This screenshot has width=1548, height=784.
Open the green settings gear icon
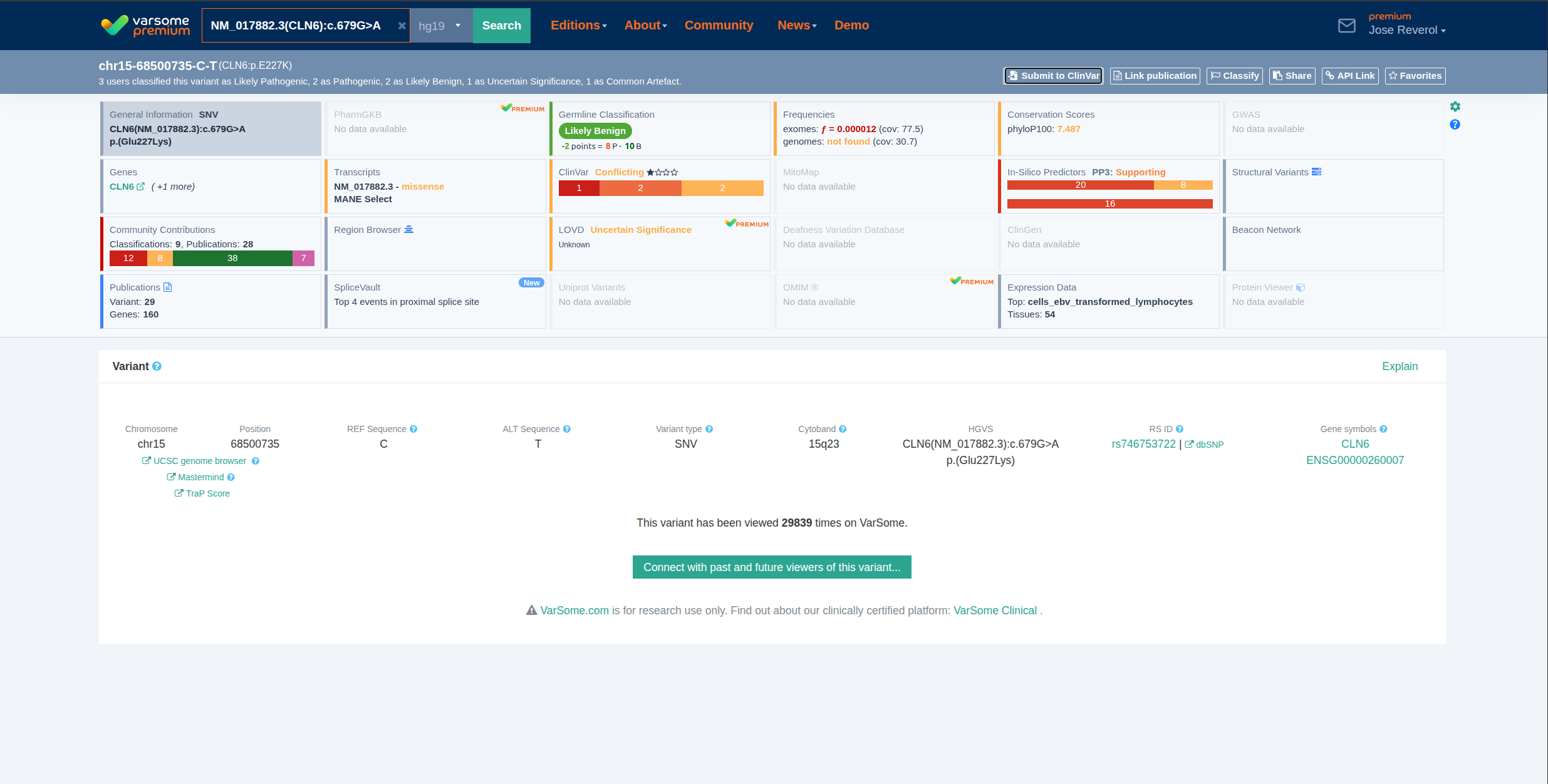click(1455, 106)
